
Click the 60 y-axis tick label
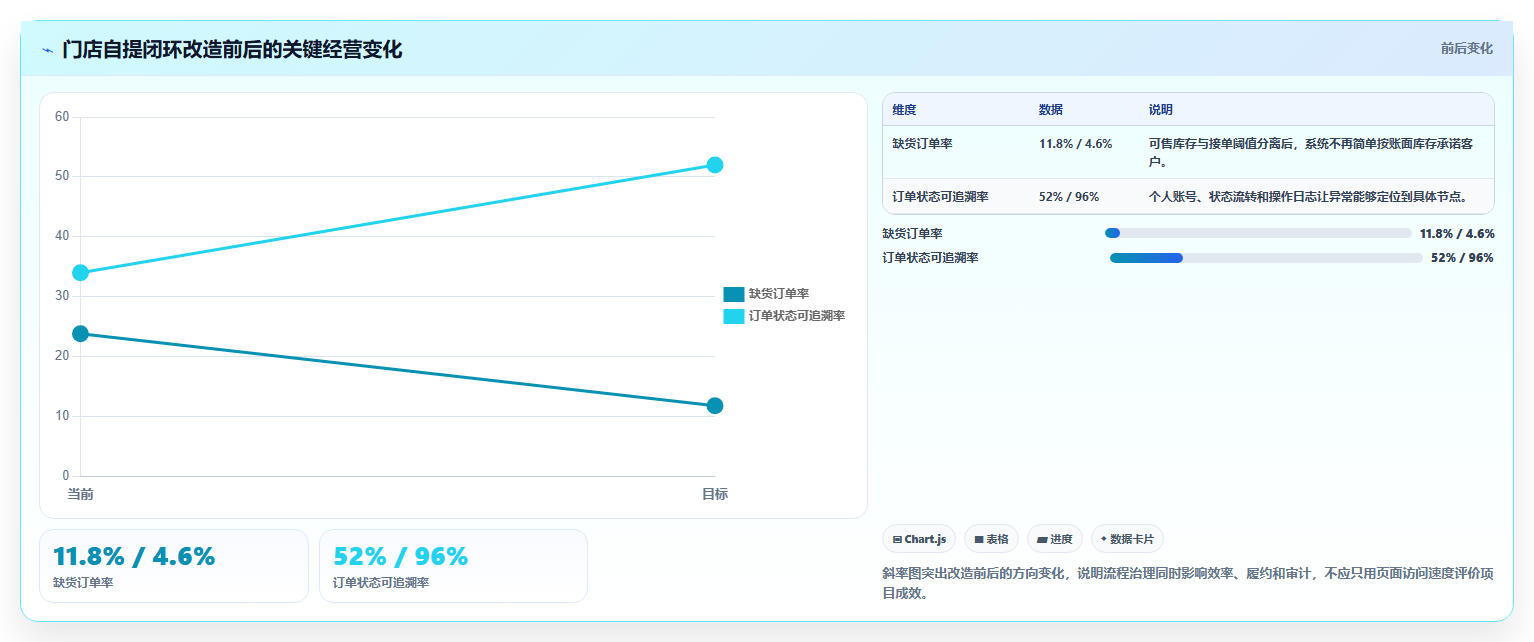pyautogui.click(x=62, y=117)
